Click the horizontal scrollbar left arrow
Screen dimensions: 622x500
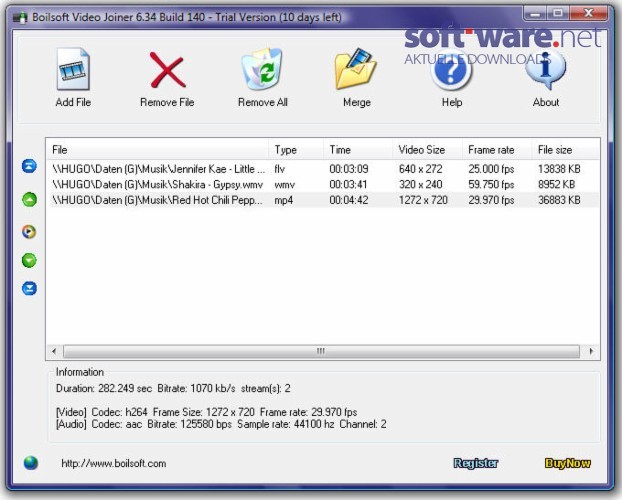(54, 351)
